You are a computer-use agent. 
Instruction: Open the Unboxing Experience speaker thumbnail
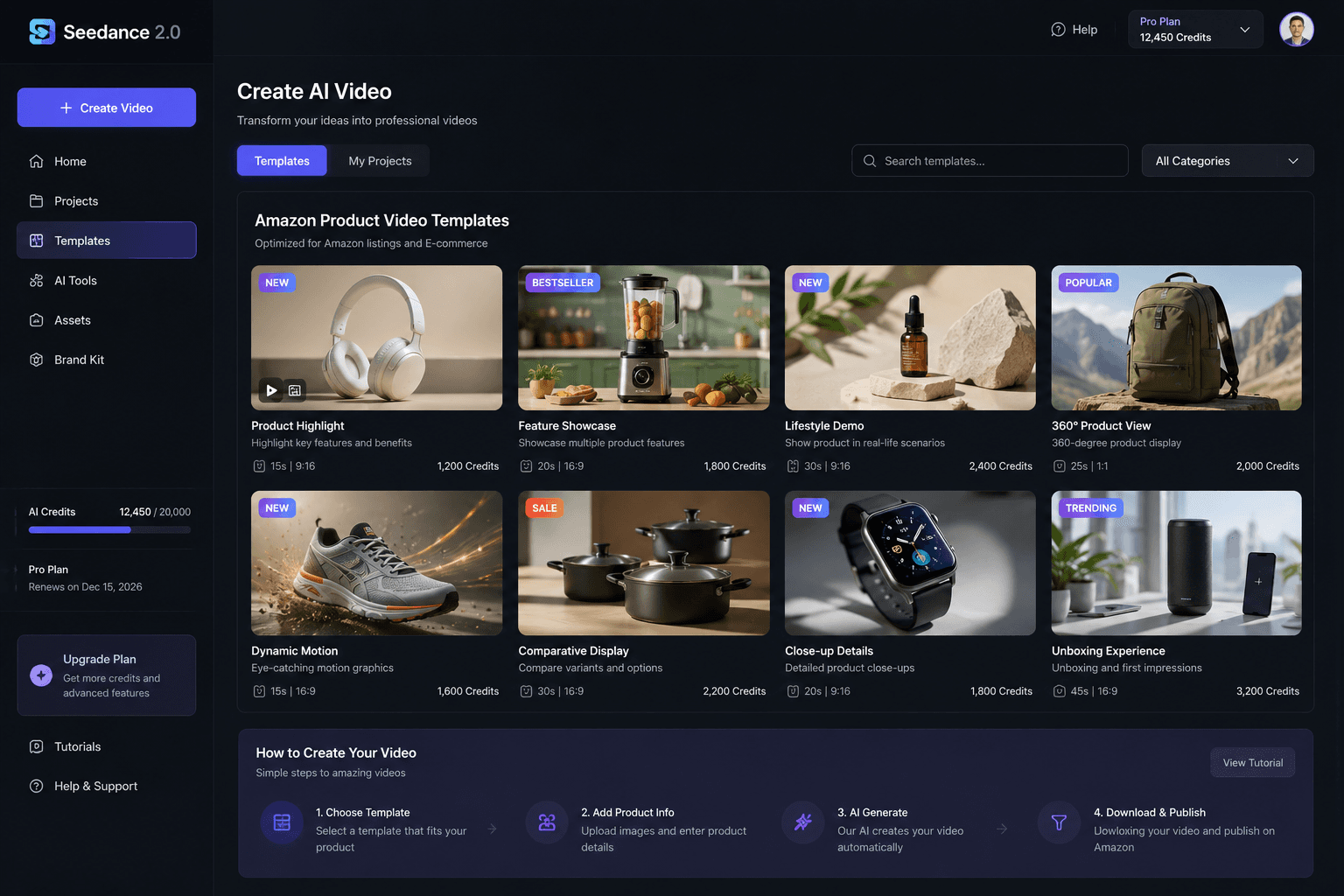[1176, 563]
